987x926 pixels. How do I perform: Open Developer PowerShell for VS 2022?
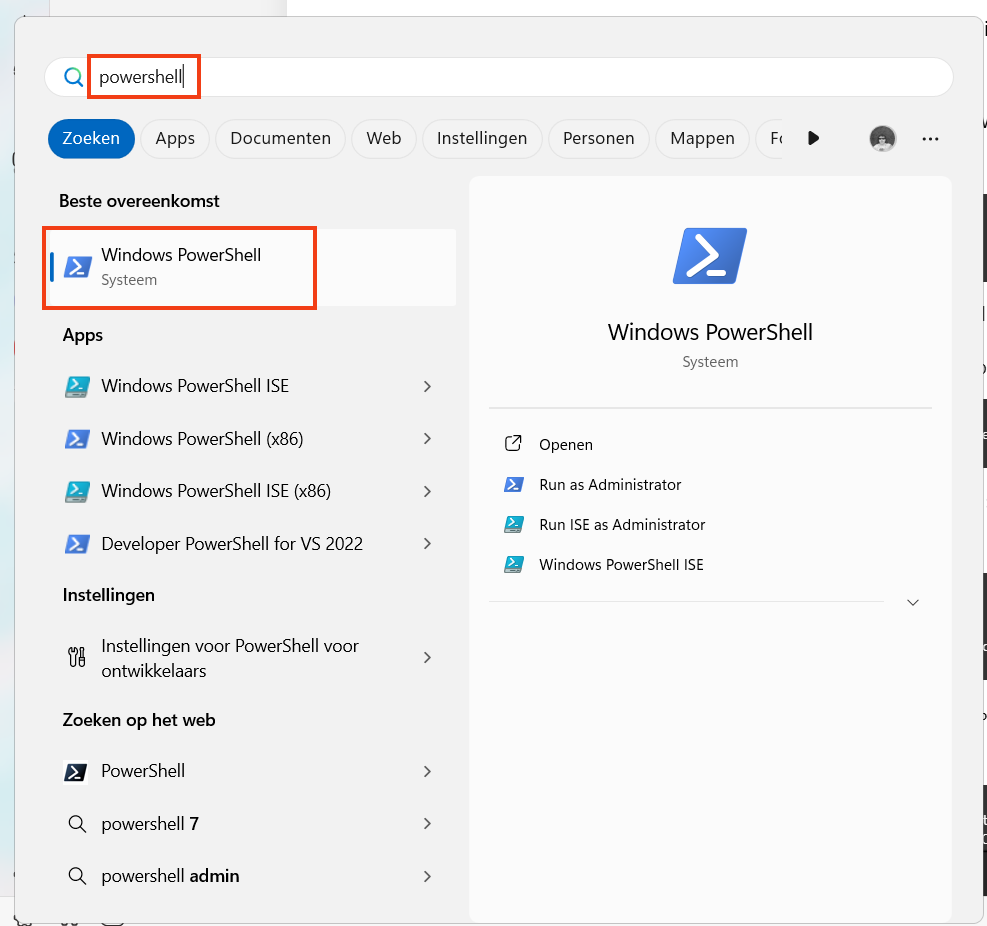(x=251, y=544)
